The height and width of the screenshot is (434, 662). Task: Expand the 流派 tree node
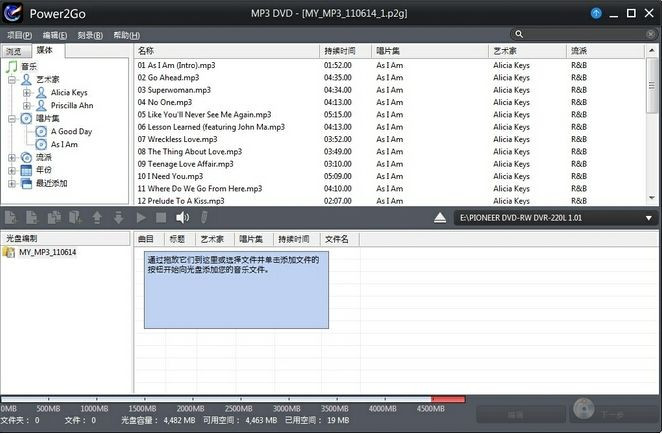click(12, 157)
